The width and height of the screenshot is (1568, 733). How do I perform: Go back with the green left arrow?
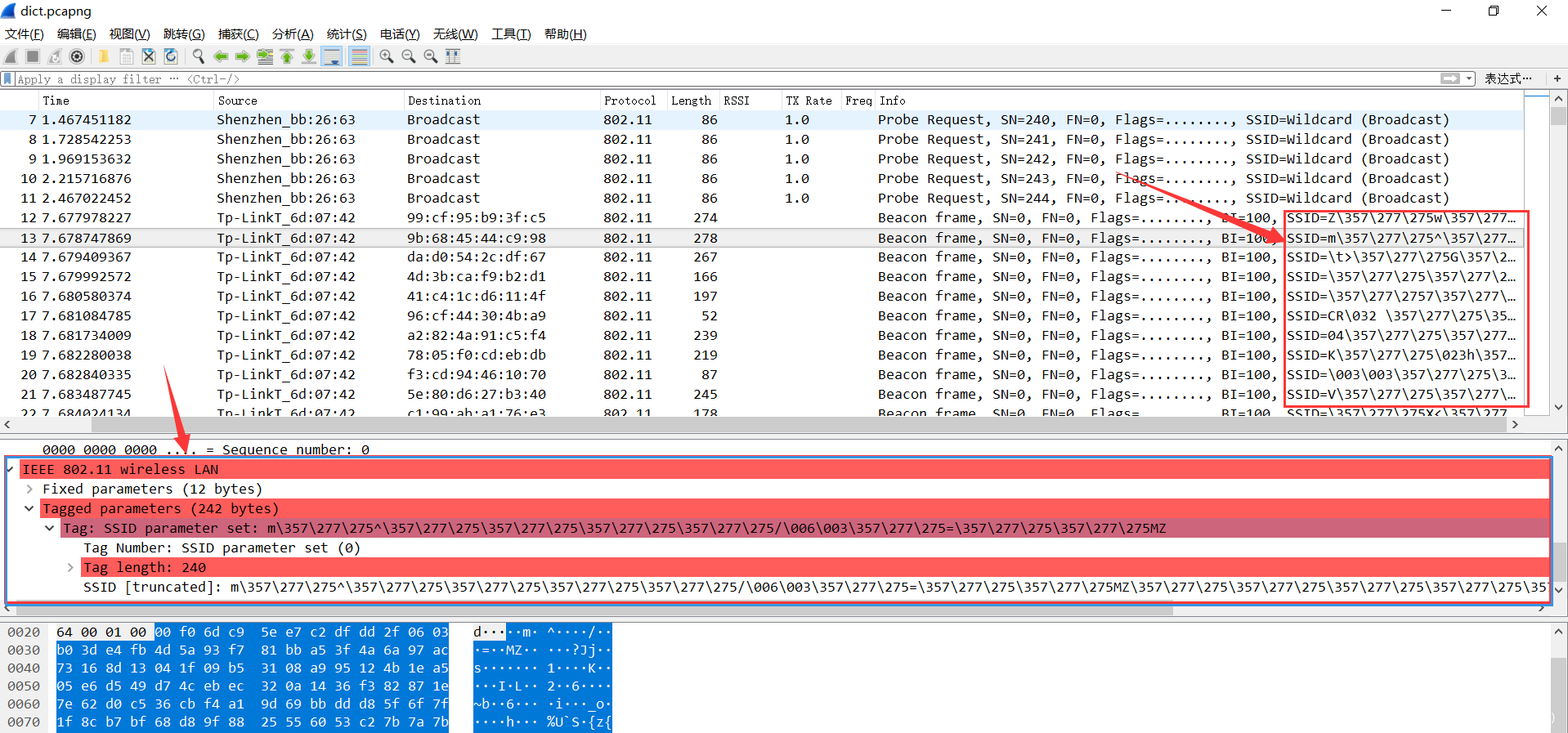(220, 56)
